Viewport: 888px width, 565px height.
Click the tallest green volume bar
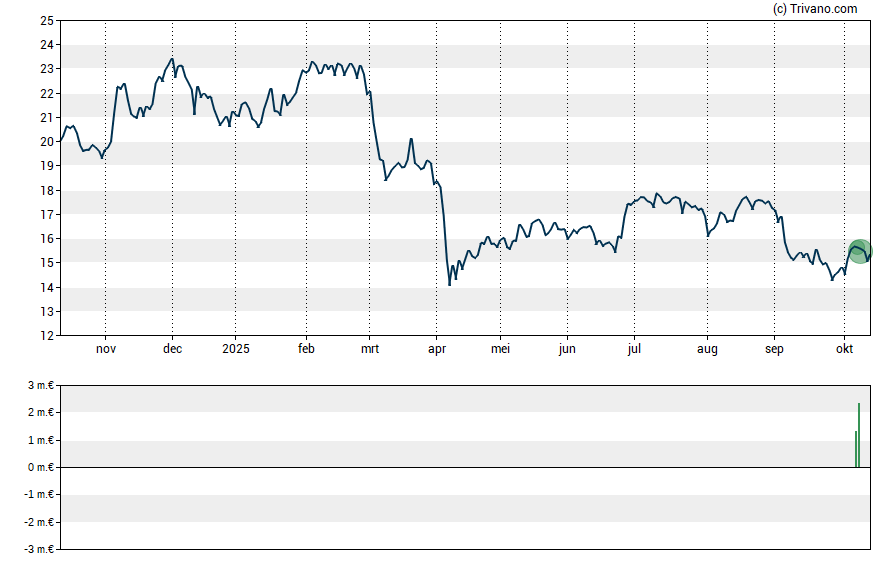[x=859, y=435]
